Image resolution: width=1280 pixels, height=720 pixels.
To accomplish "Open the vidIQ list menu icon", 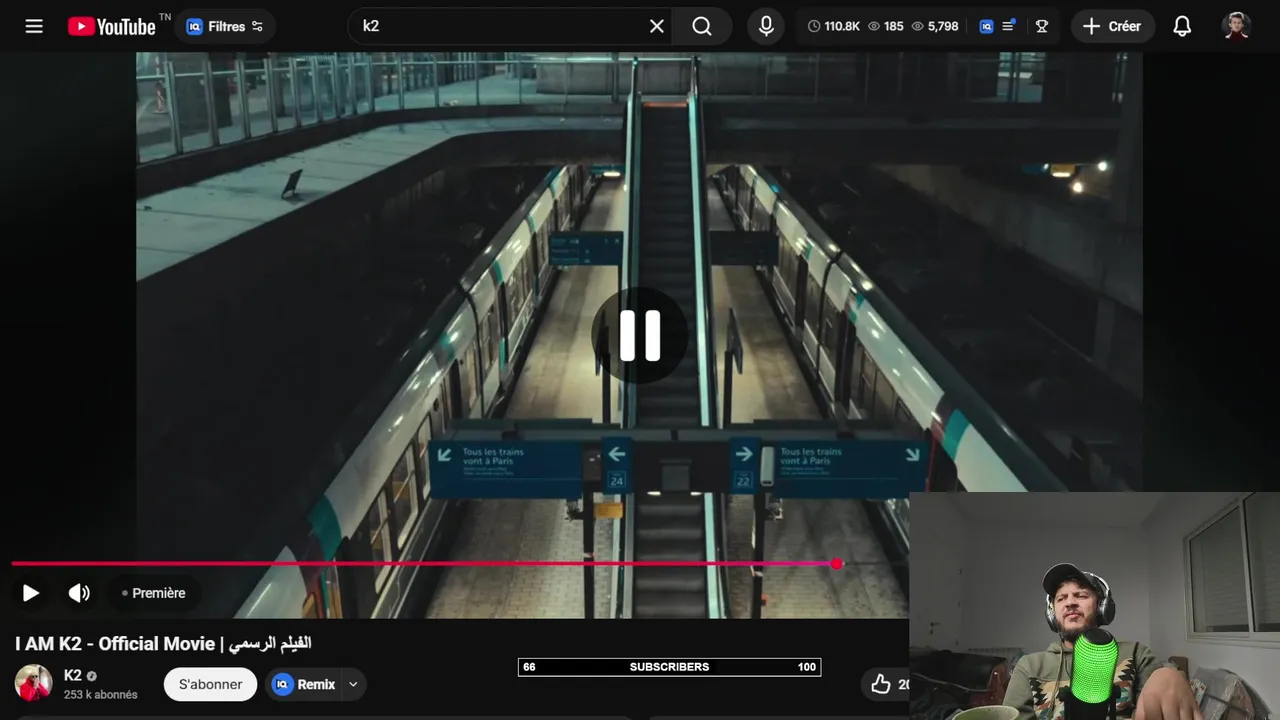I will [x=1009, y=26].
